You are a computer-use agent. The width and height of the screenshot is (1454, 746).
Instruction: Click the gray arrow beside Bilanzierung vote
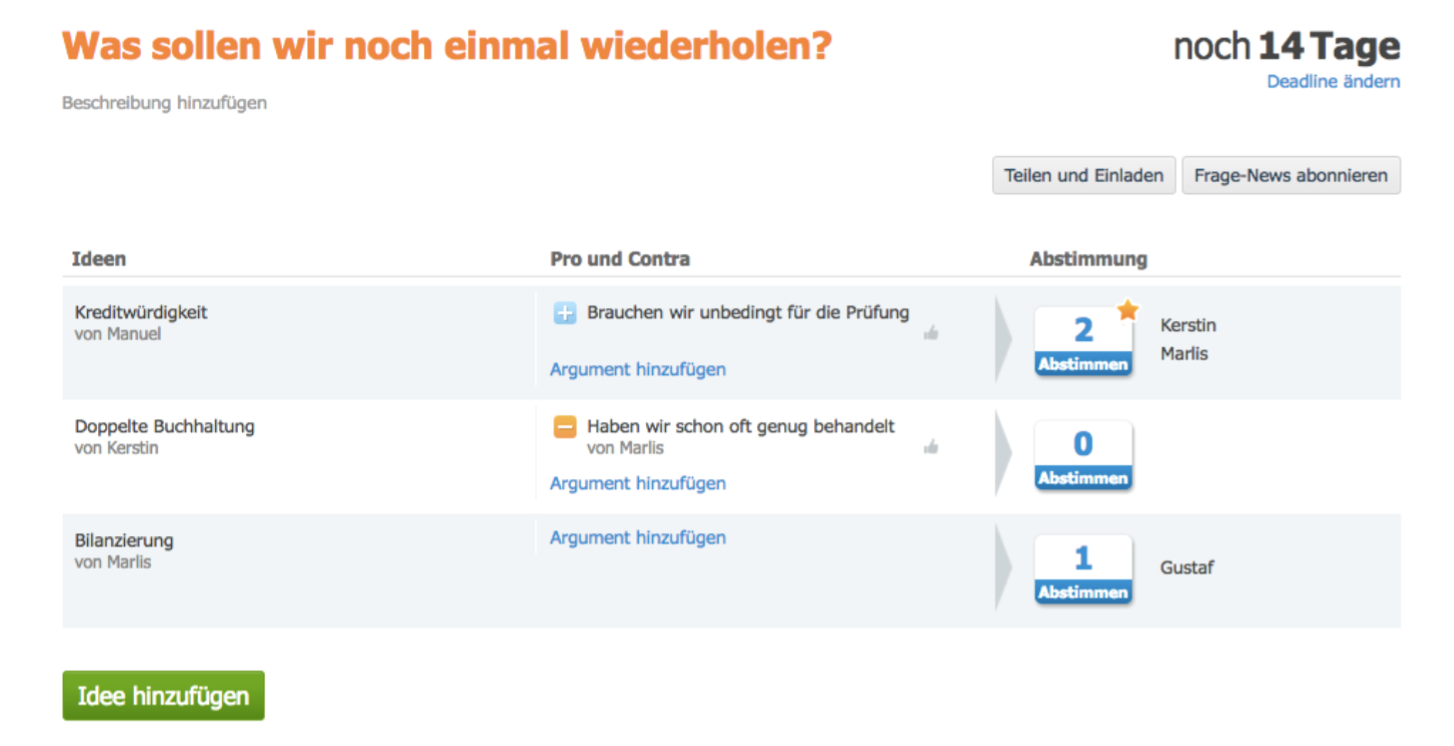click(1003, 568)
